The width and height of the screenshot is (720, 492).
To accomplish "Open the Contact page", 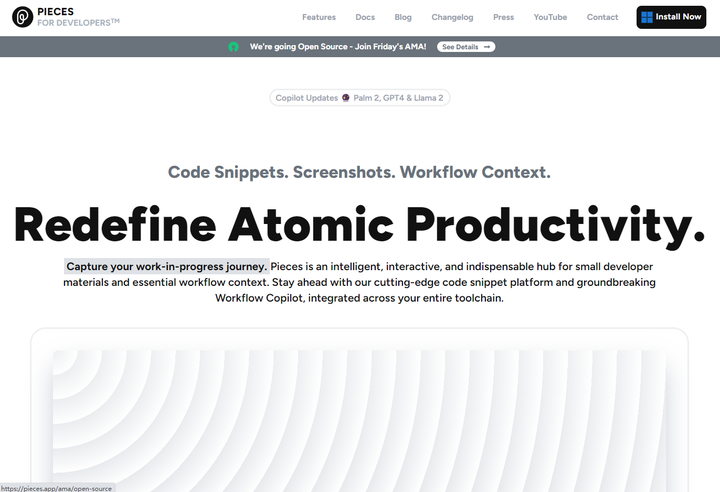I will point(602,17).
